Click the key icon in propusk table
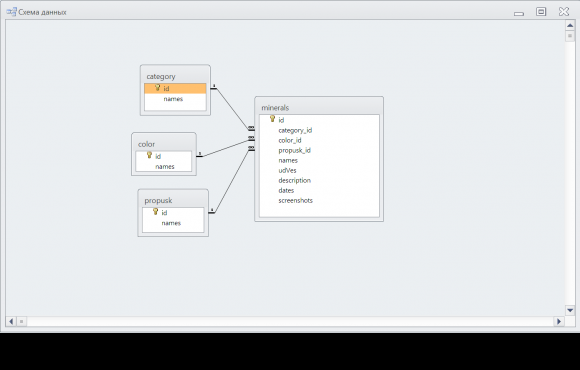This screenshot has height=370, width=580. click(156, 212)
